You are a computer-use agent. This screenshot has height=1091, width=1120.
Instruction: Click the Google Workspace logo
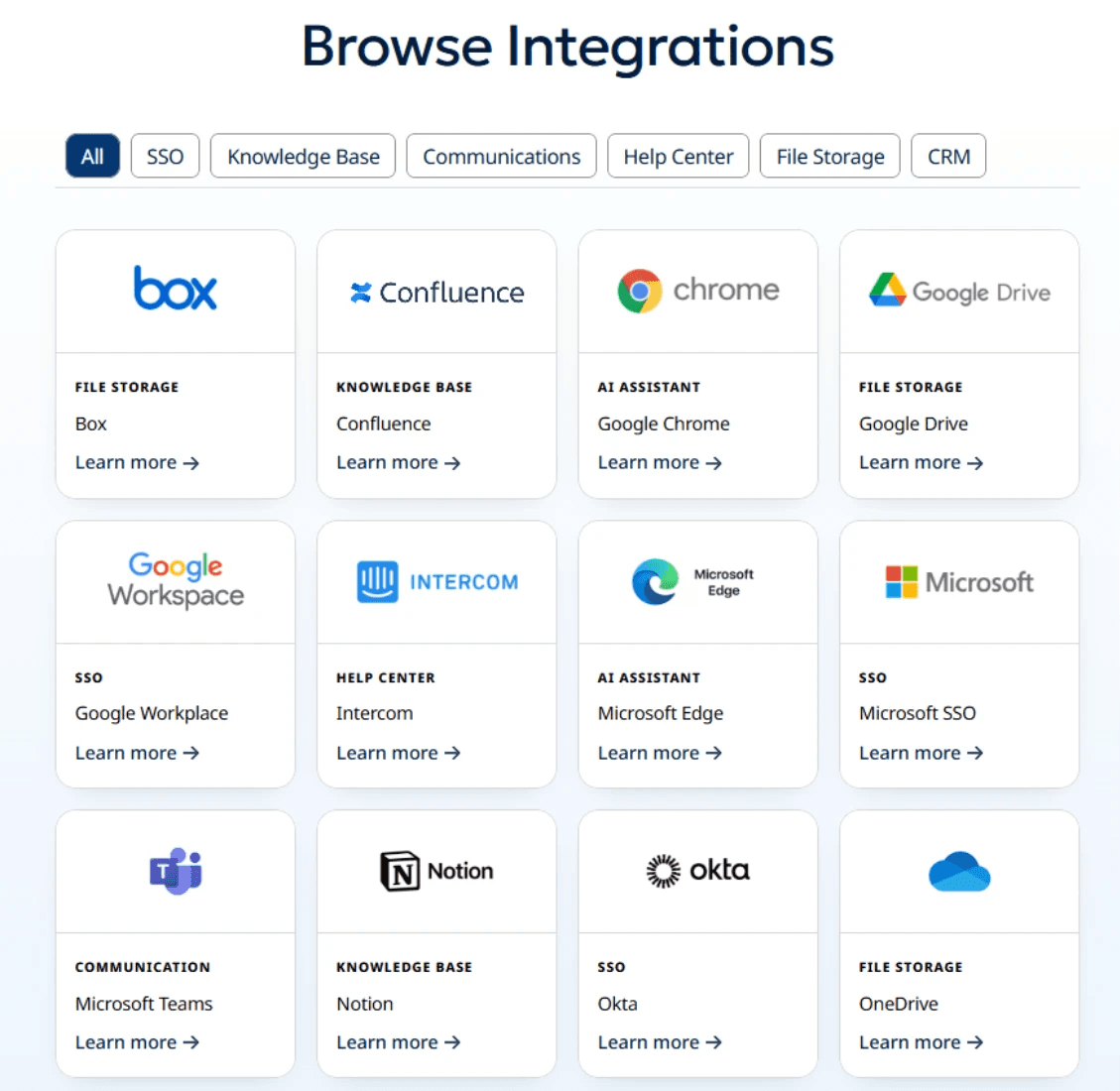[x=175, y=581]
